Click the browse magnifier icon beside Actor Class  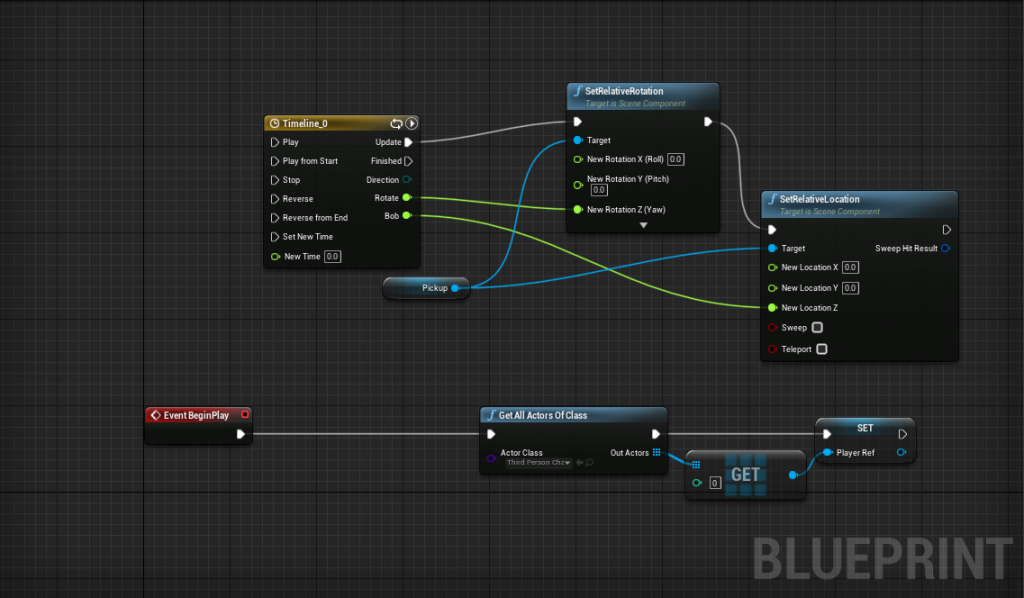coord(590,462)
